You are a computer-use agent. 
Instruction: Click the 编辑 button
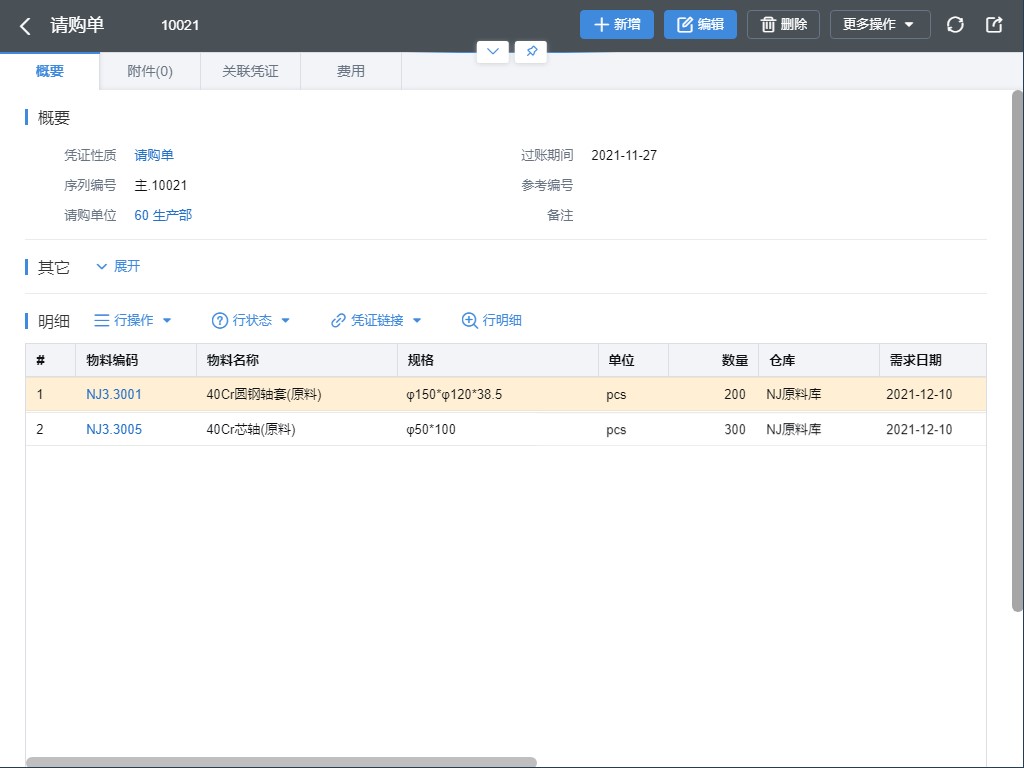click(x=700, y=25)
